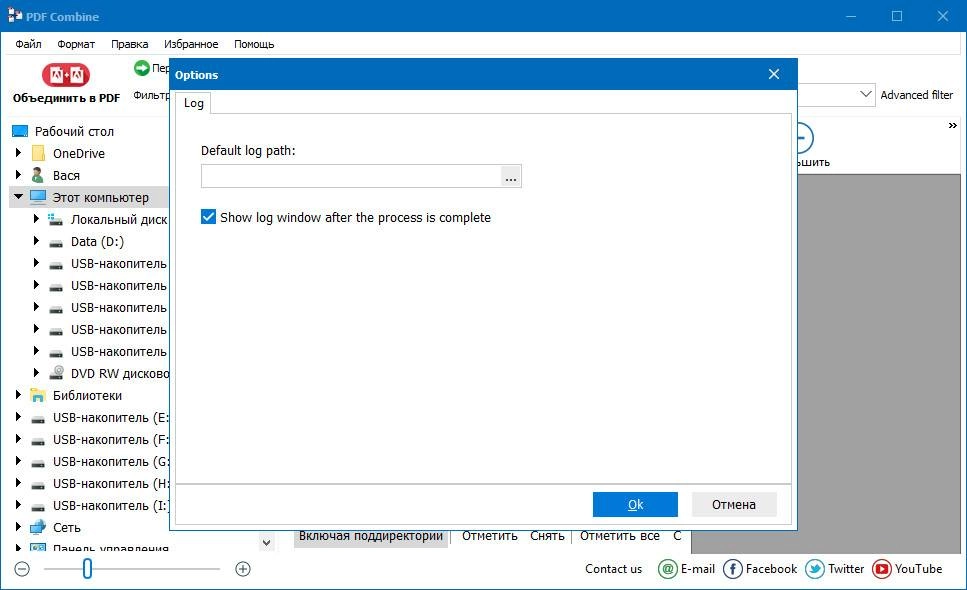
Task: Click the Twitter bird icon
Action: coord(815,568)
